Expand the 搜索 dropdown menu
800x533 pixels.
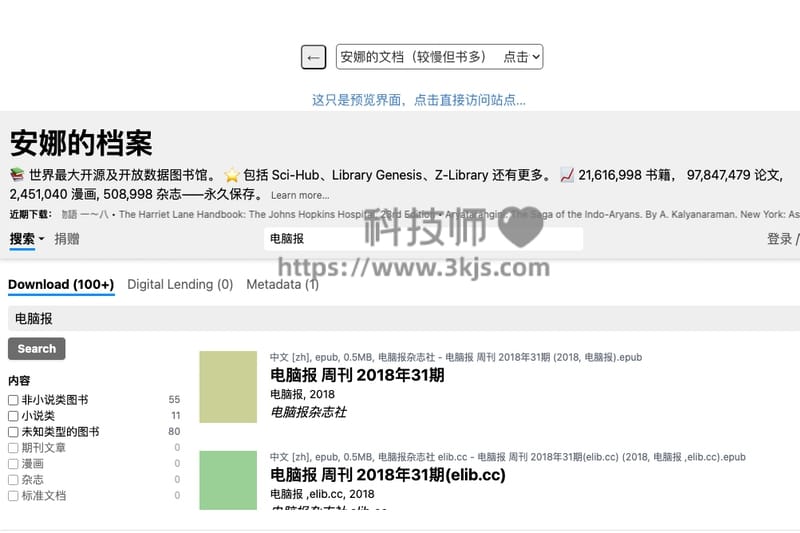pos(27,239)
